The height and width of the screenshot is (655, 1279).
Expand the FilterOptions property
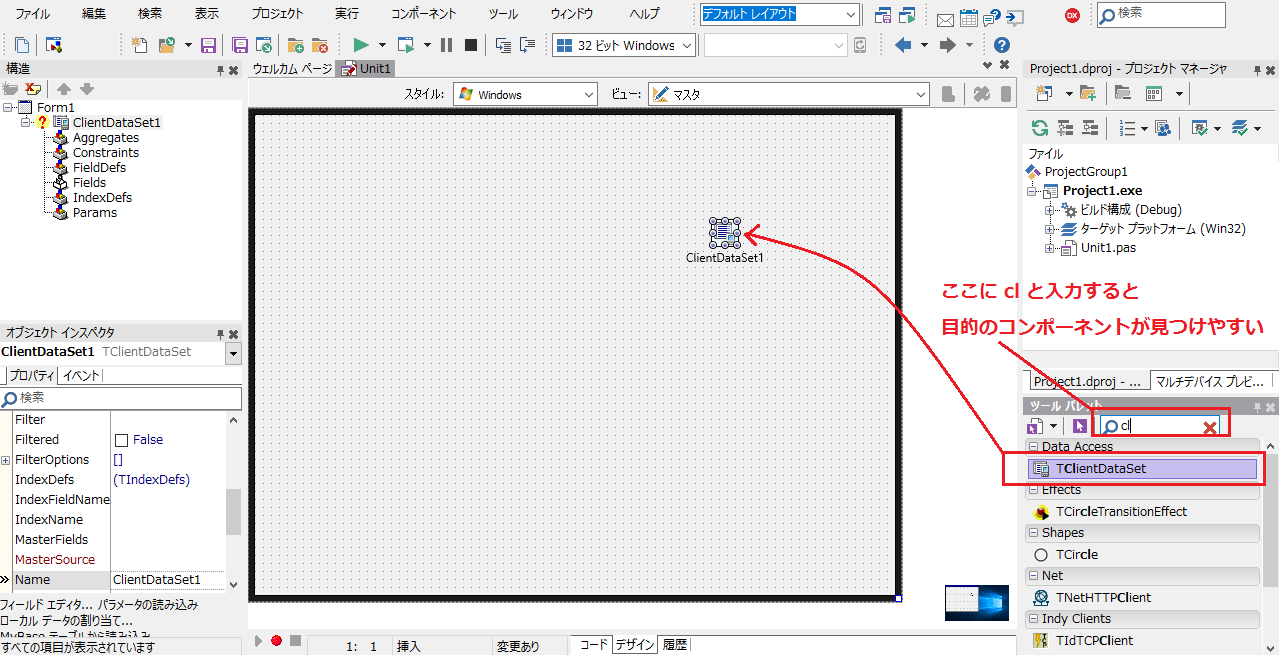tap(5, 459)
